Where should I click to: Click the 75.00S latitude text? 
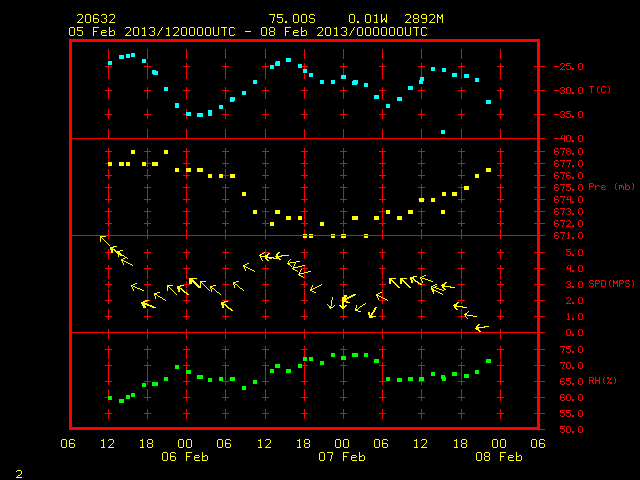point(292,19)
